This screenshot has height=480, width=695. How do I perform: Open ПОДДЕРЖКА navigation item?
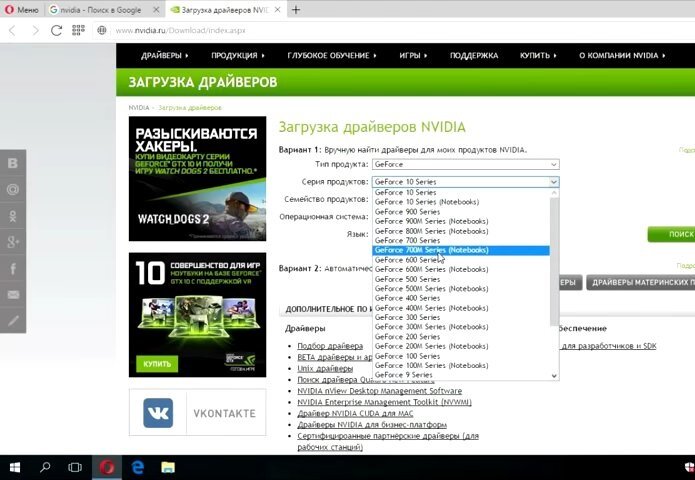click(x=474, y=55)
